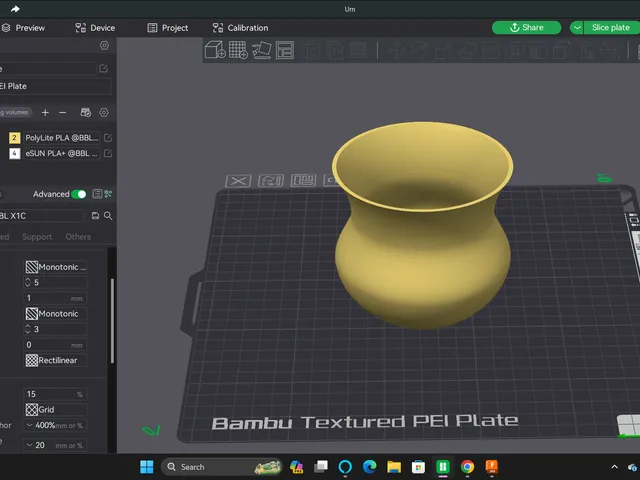
Task: Click the sparse infill density field 15%
Action: (55, 394)
